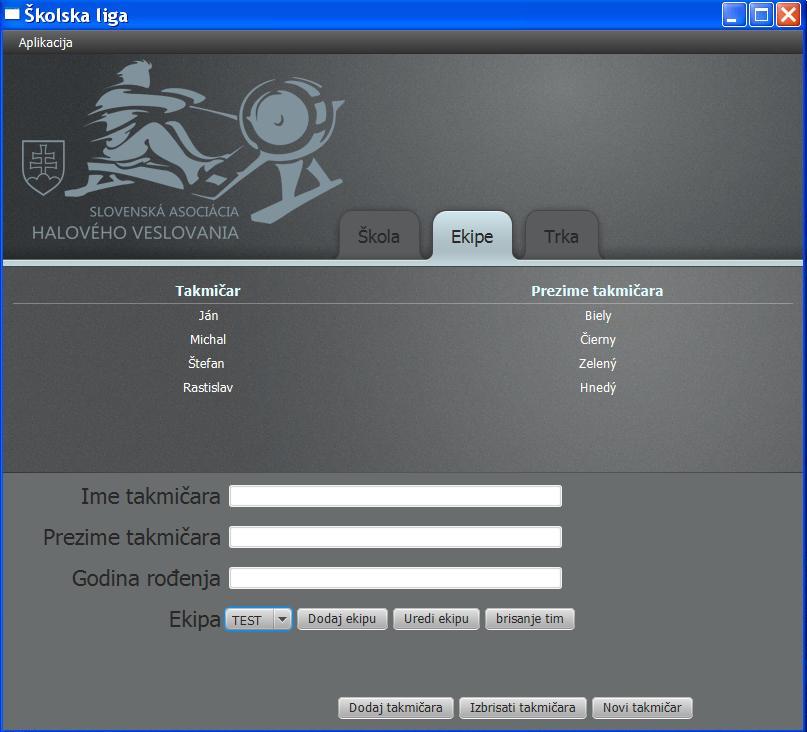This screenshot has width=807, height=732.
Task: Click the surname Zelený cell
Action: coord(598,363)
